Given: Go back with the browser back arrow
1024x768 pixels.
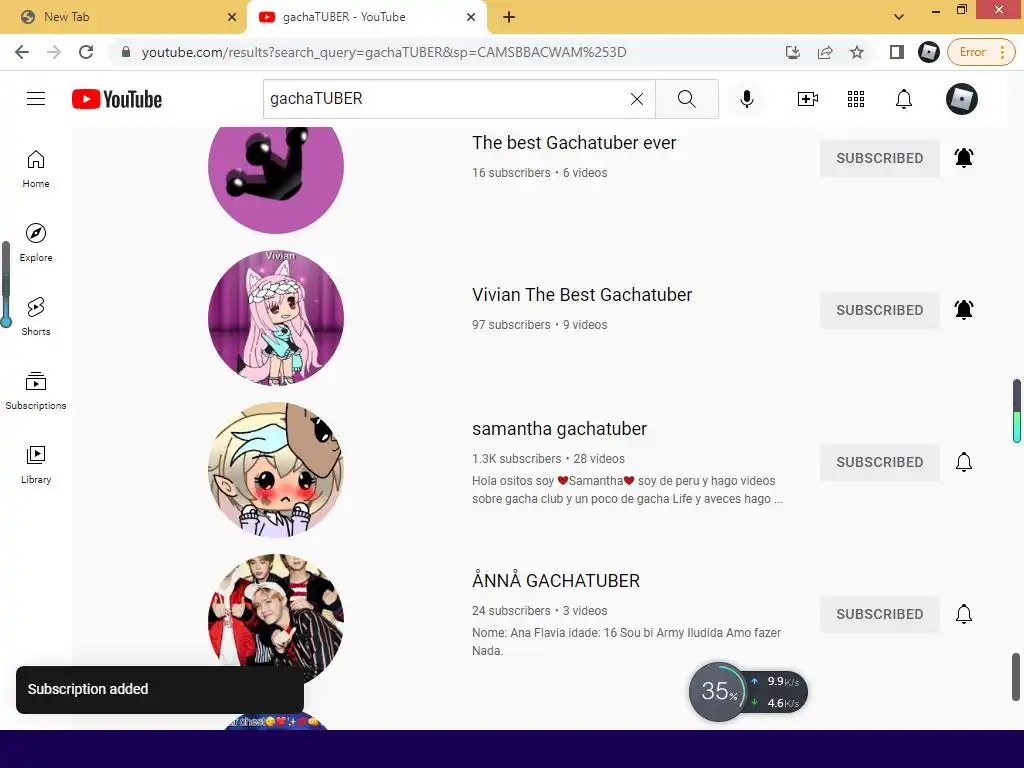Looking at the screenshot, I should pyautogui.click(x=22, y=52).
